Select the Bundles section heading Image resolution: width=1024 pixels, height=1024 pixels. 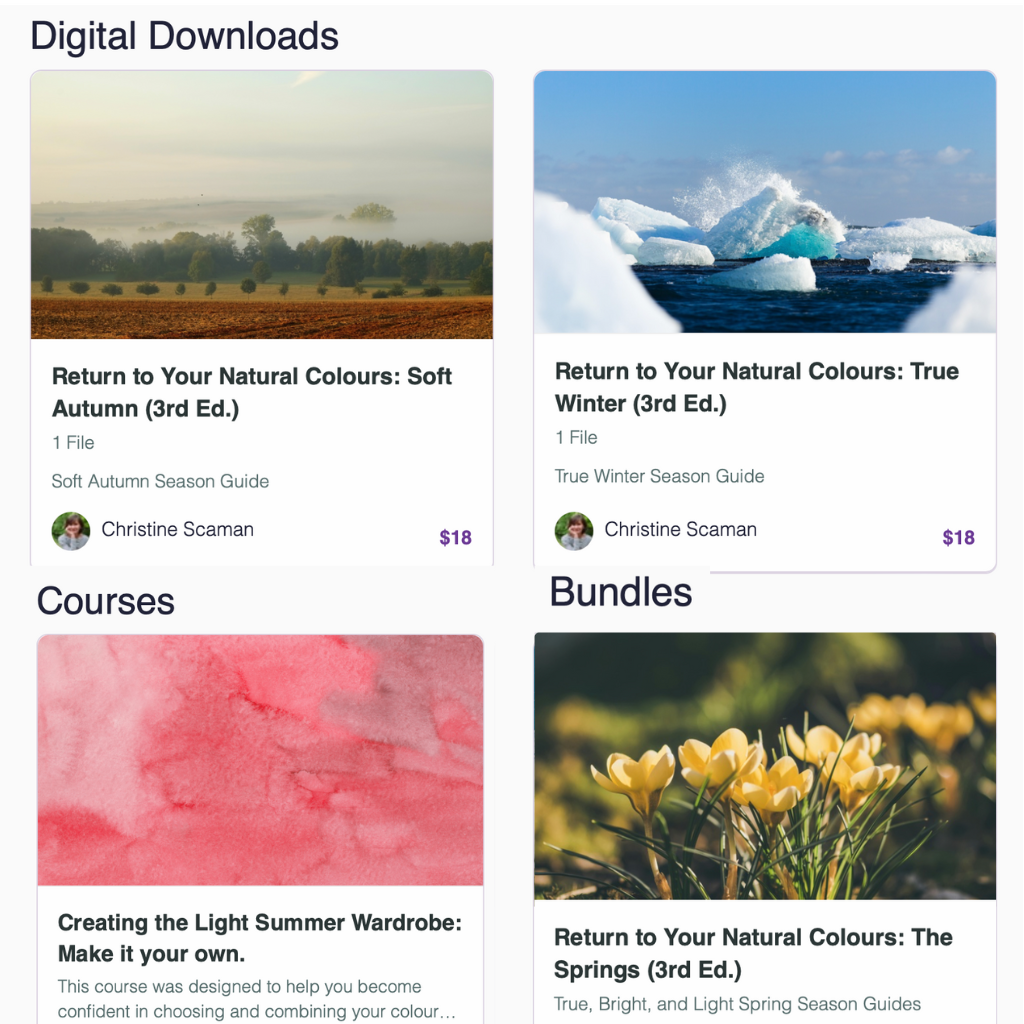coord(621,592)
